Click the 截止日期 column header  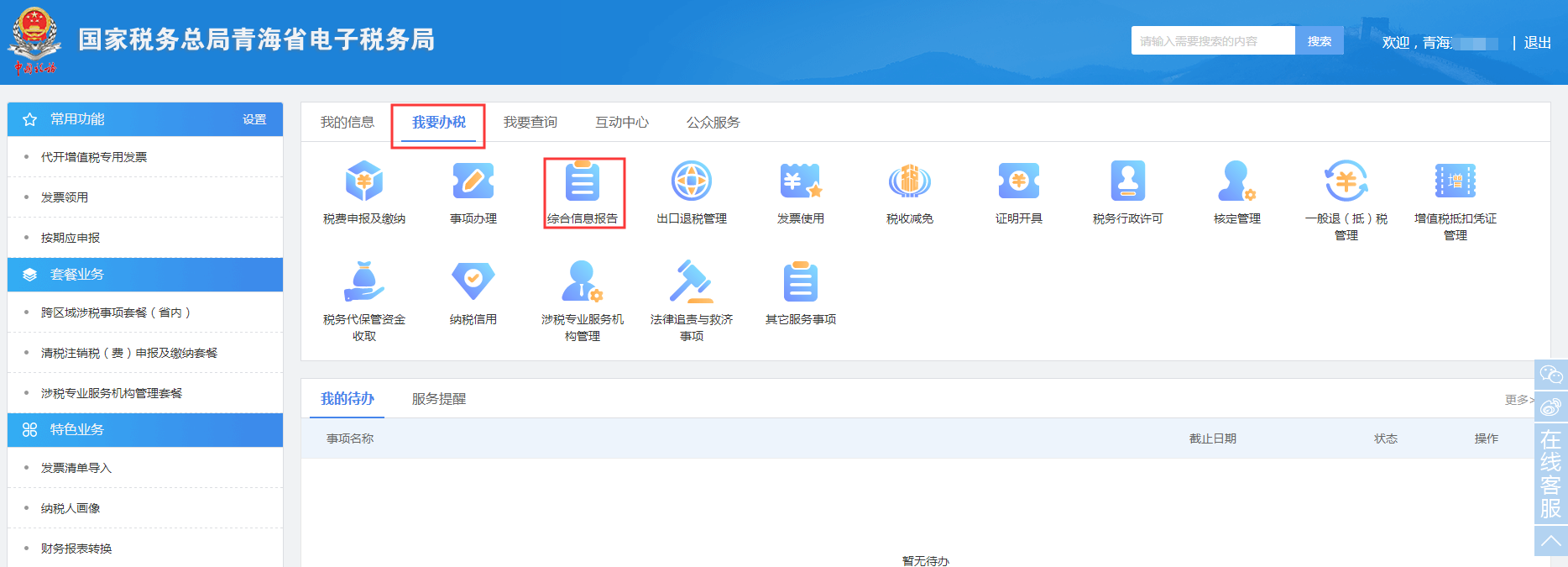coord(1213,438)
